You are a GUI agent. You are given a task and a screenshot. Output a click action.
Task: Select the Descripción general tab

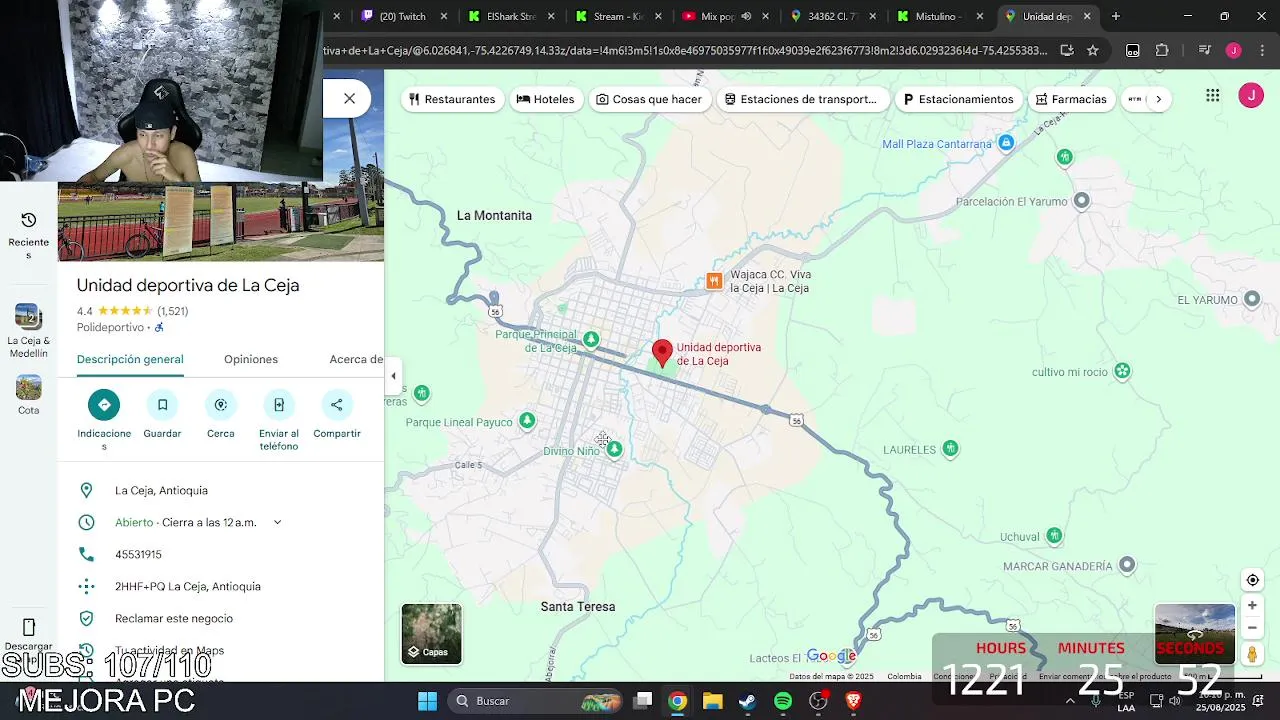click(130, 359)
